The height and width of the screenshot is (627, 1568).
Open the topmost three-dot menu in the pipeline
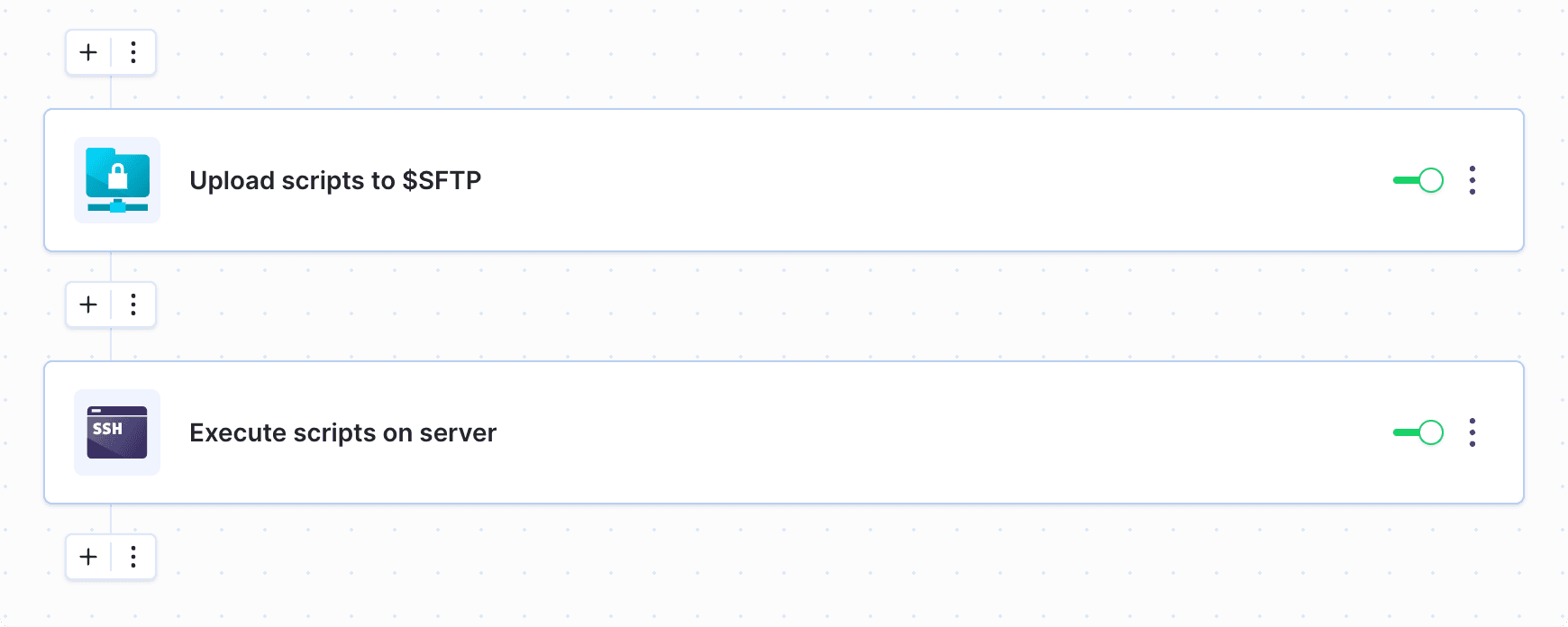click(133, 52)
